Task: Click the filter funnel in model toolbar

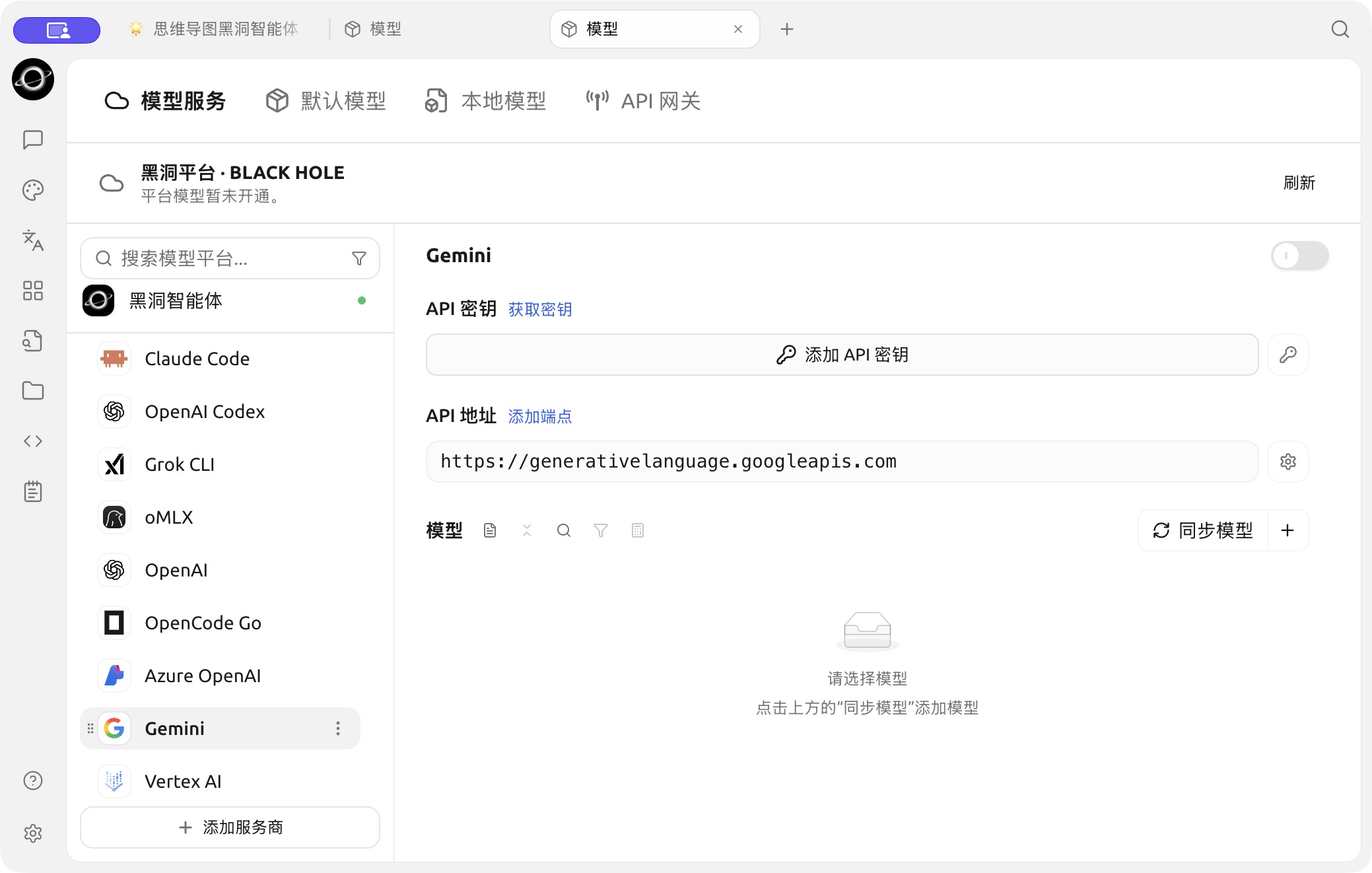Action: [601, 530]
